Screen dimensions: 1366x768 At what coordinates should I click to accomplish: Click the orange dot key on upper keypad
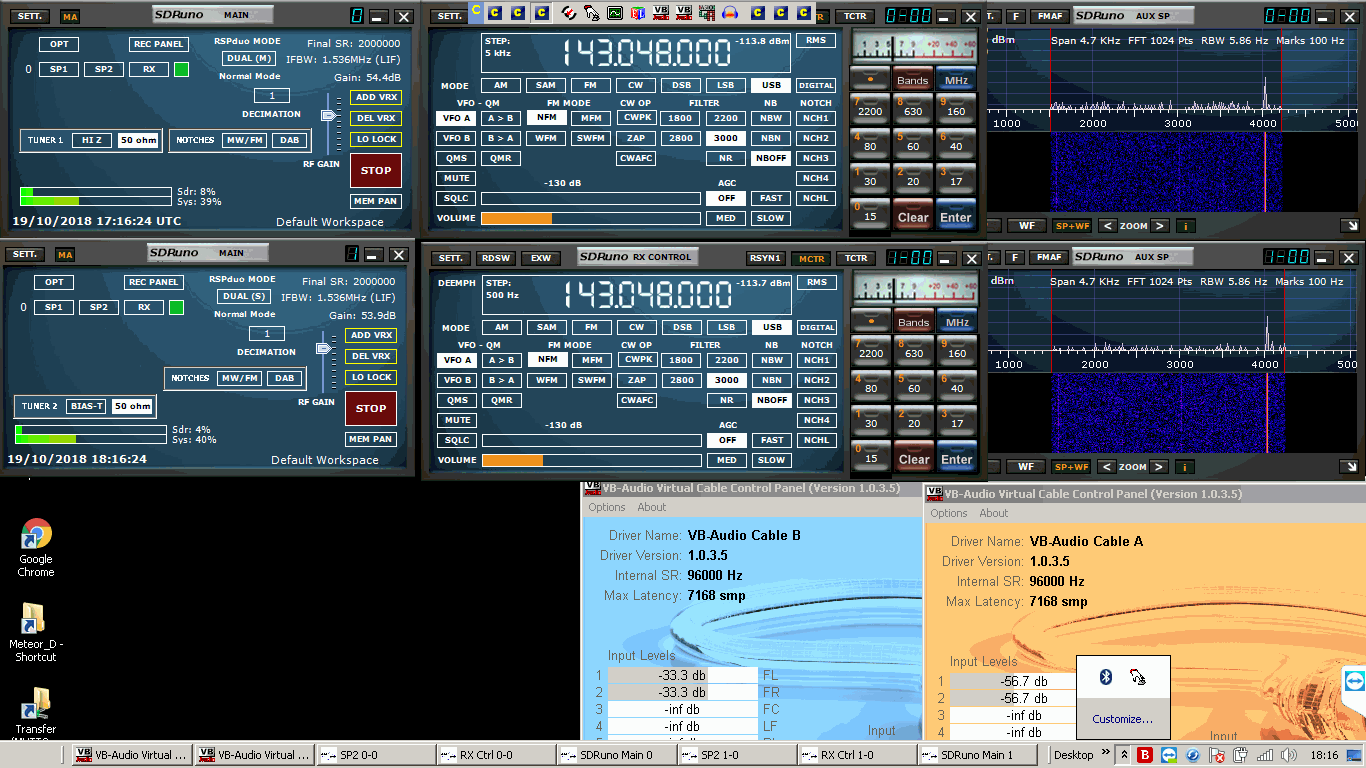pyautogui.click(x=871, y=79)
